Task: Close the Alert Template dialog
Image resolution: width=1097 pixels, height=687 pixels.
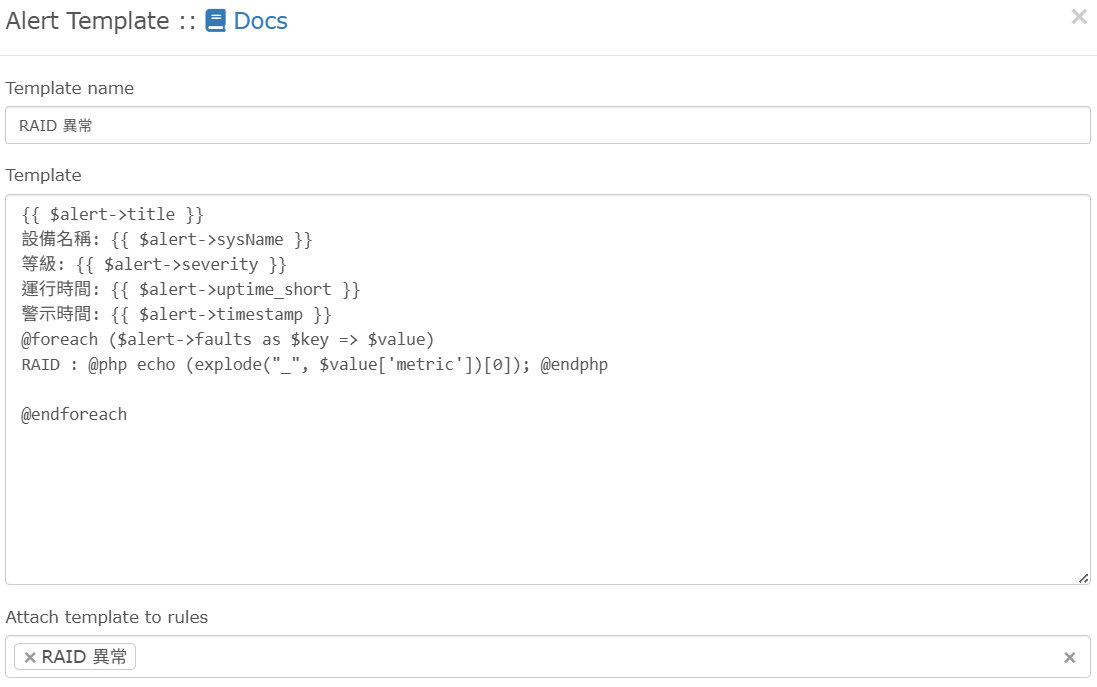Action: click(1079, 17)
